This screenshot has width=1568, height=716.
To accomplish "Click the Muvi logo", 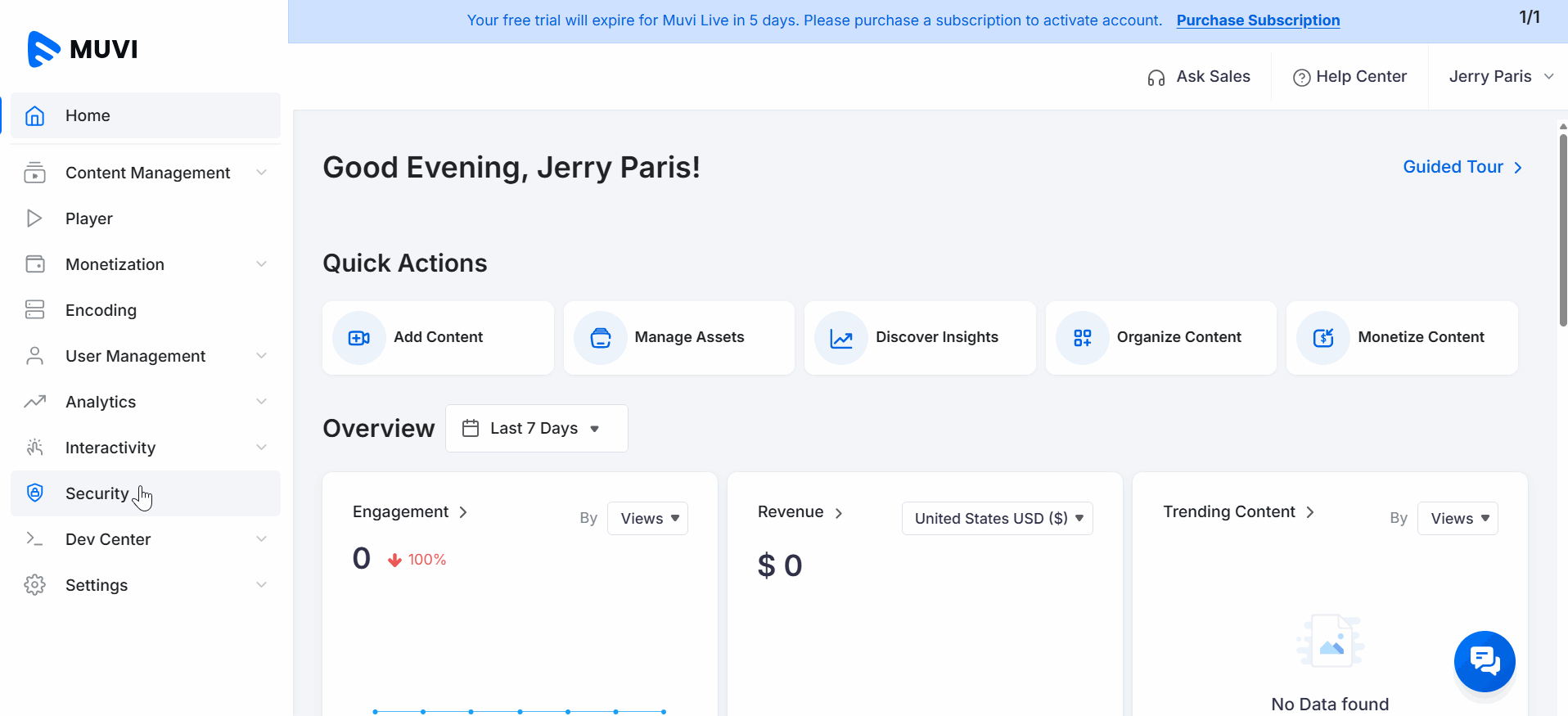I will pyautogui.click(x=83, y=49).
